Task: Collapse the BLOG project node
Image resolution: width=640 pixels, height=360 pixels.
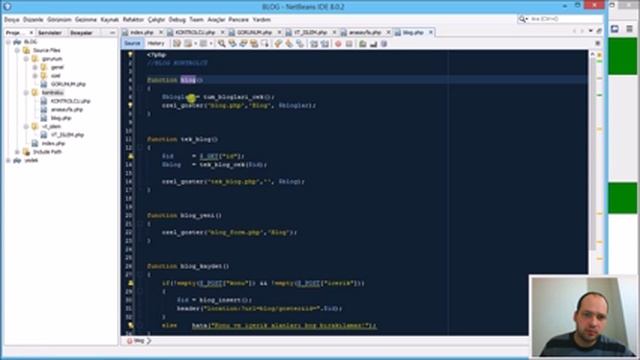Action: pyautogui.click(x=9, y=42)
